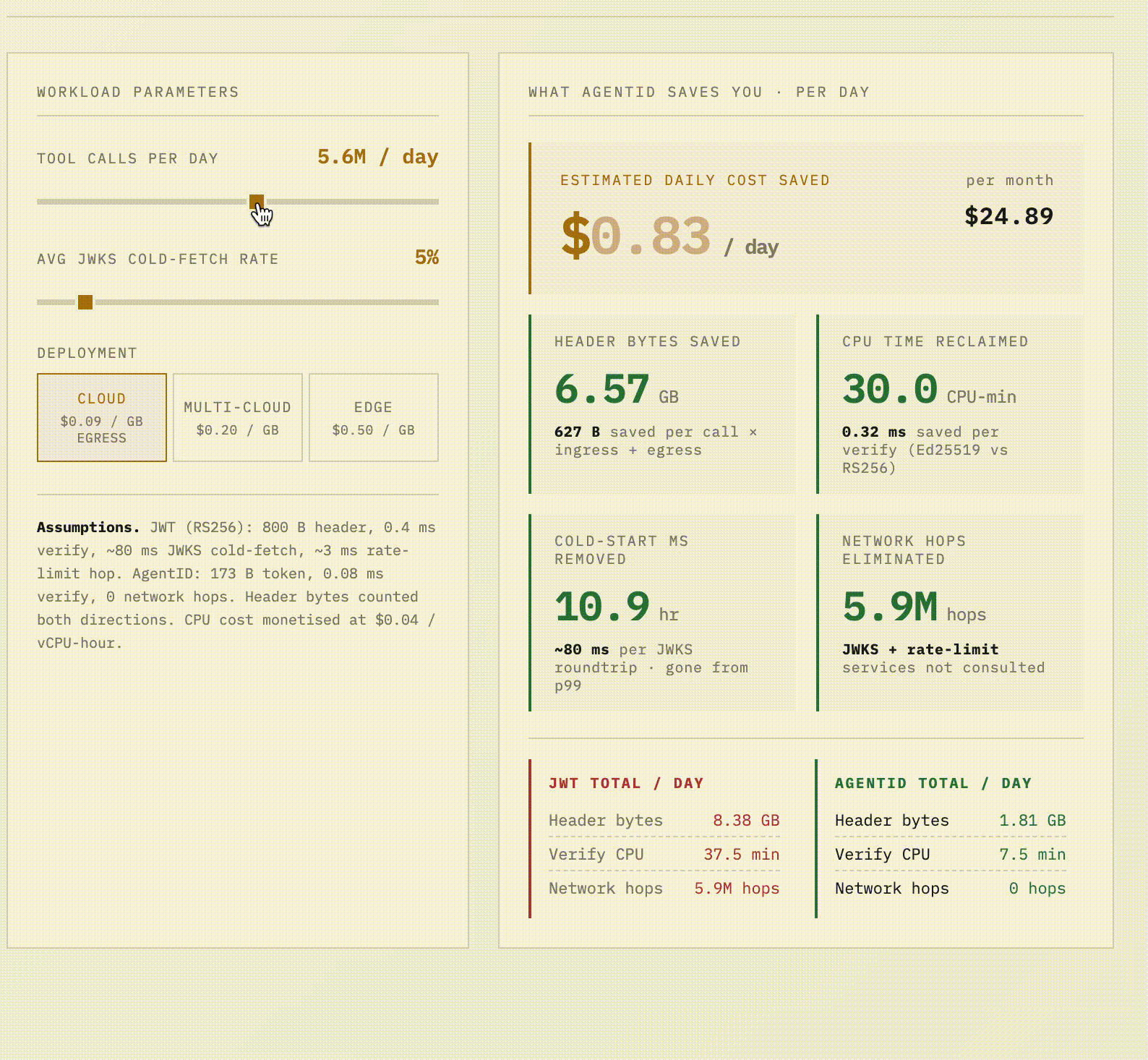Click the Header Bytes Saved label
This screenshot has width=1148, height=1060.
click(648, 341)
